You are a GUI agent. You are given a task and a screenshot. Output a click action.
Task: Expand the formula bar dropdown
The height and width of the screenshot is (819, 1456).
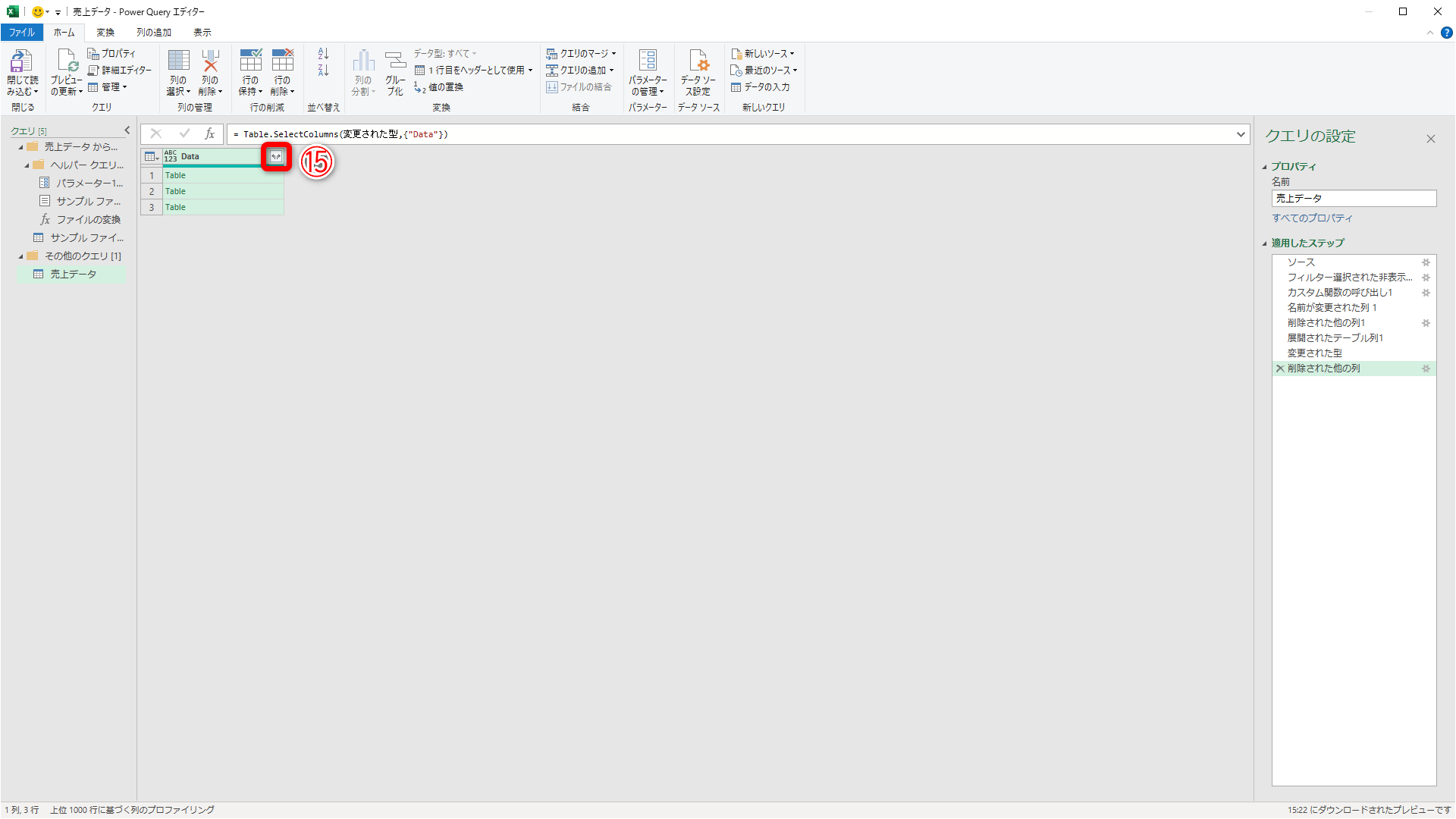pyautogui.click(x=1241, y=134)
